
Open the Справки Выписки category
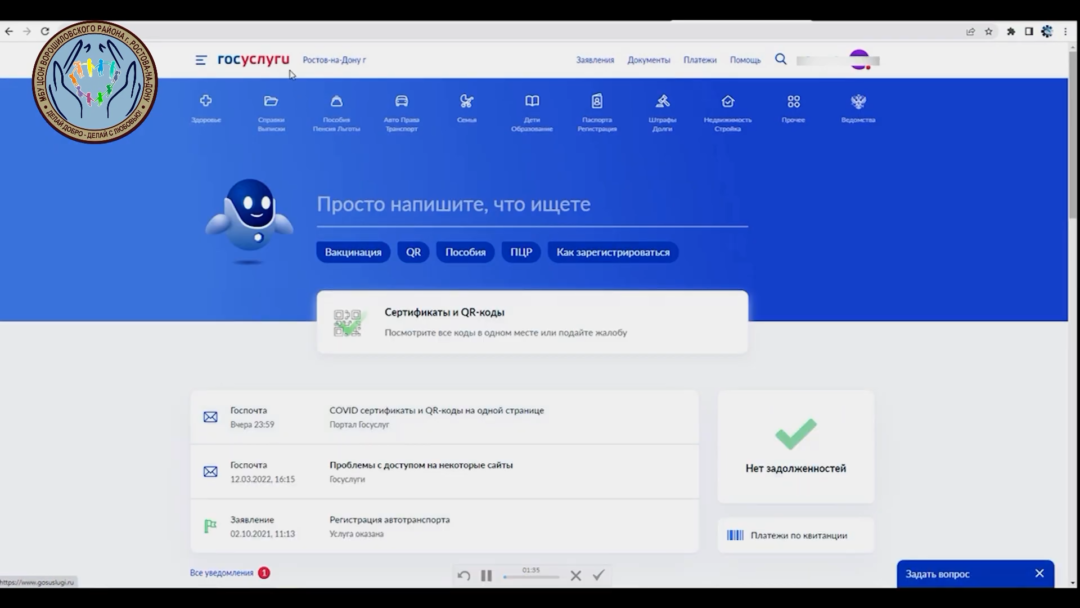[271, 112]
